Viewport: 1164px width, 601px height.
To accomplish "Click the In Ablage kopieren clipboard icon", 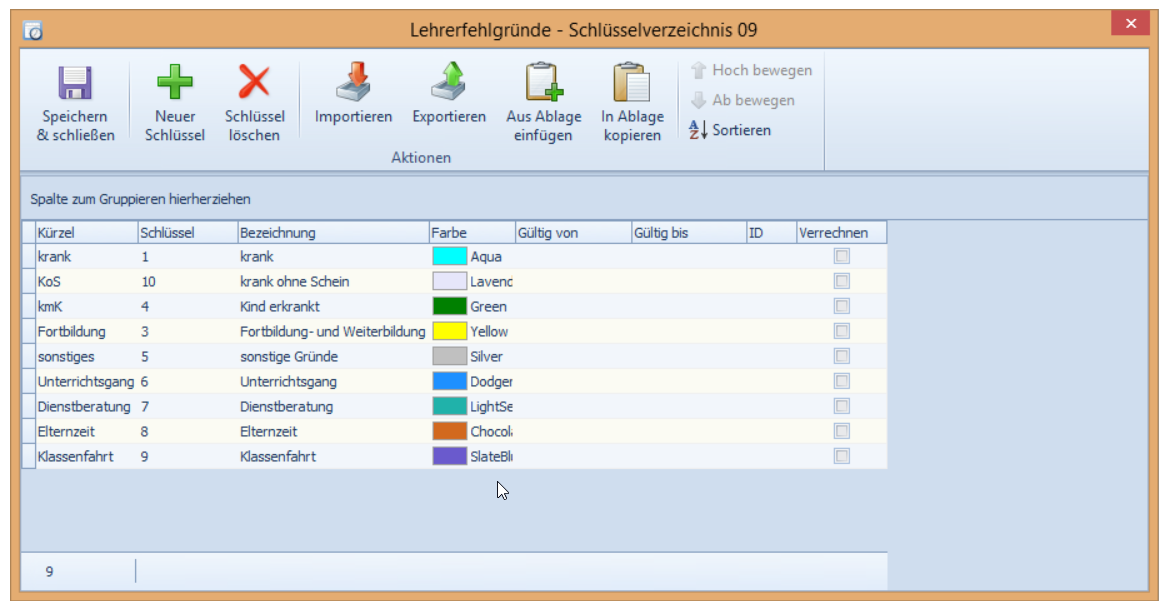I will tap(632, 82).
